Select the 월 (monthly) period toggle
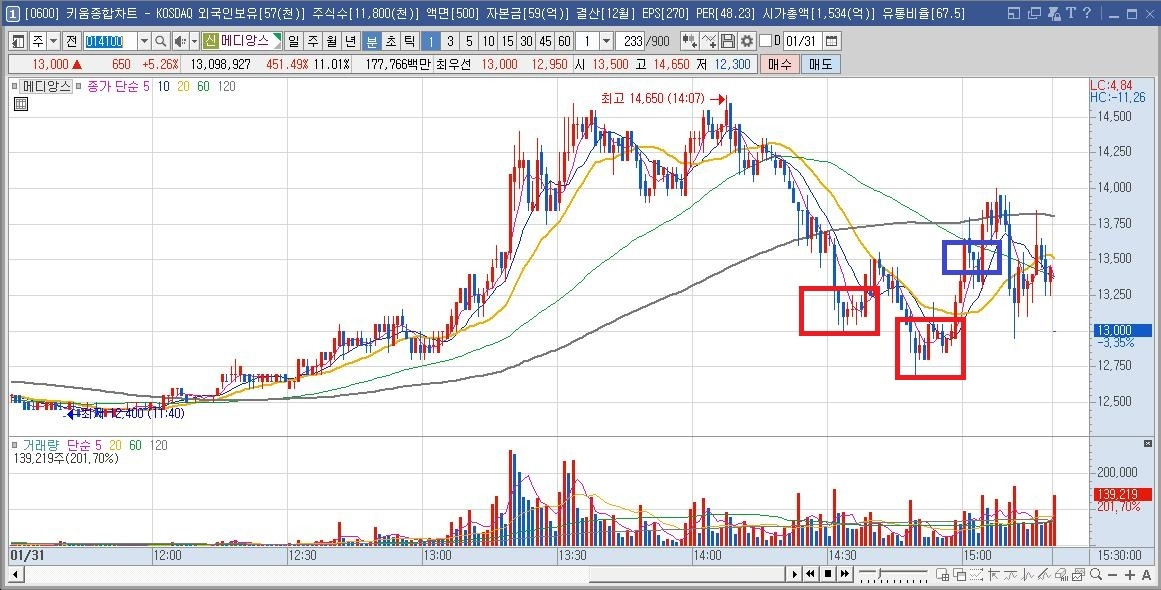Image resolution: width=1161 pixels, height=590 pixels. [332, 41]
